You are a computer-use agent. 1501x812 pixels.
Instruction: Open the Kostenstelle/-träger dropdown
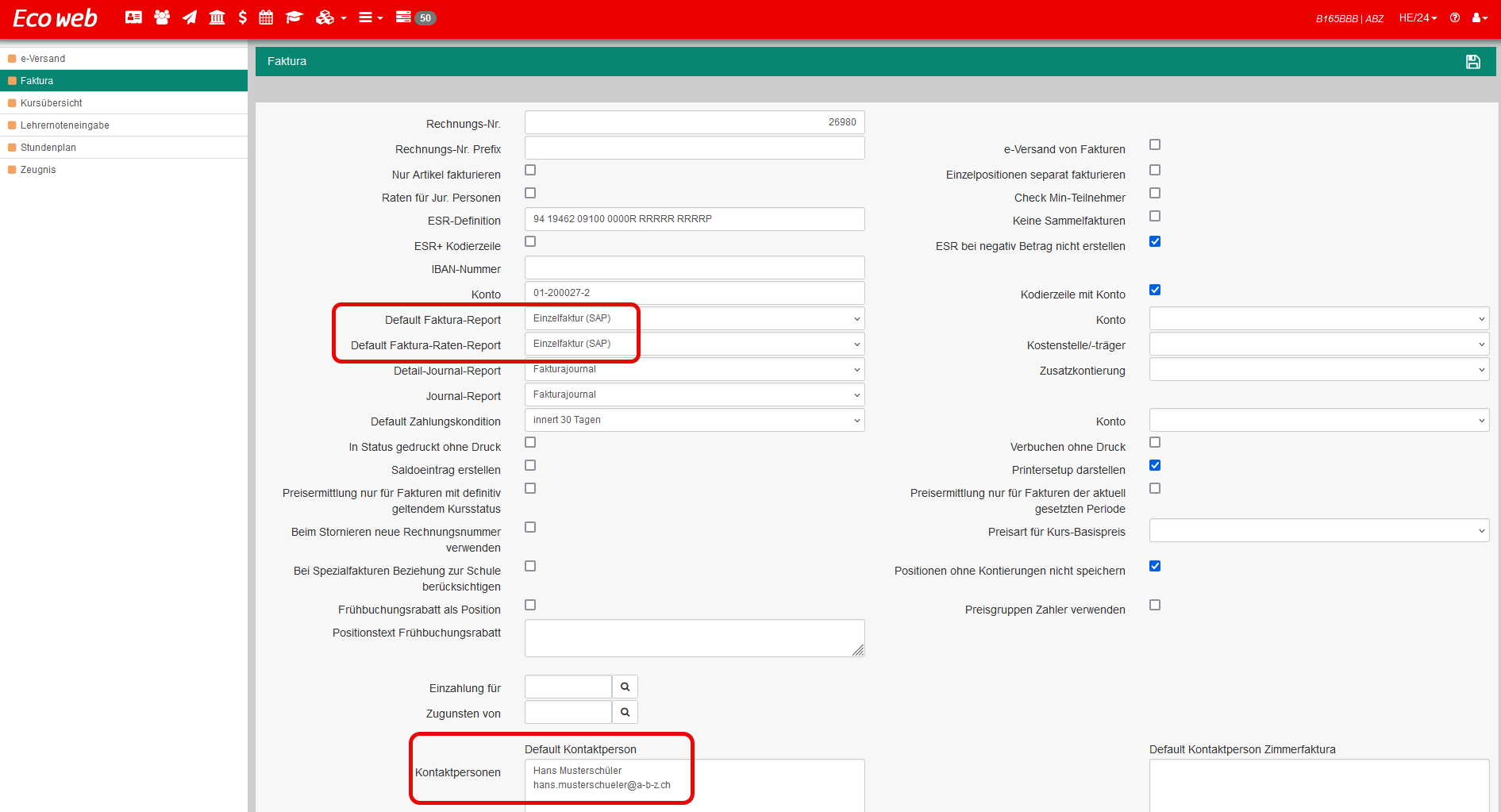pyautogui.click(x=1319, y=344)
